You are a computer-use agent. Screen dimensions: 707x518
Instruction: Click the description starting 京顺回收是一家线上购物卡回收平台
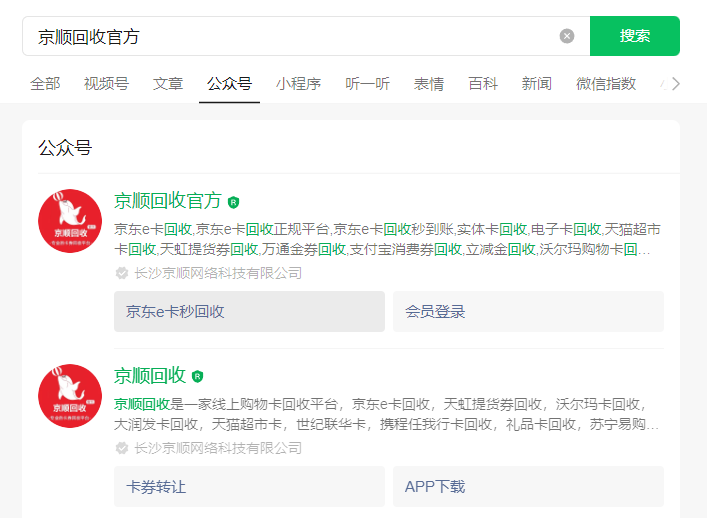tap(386, 414)
